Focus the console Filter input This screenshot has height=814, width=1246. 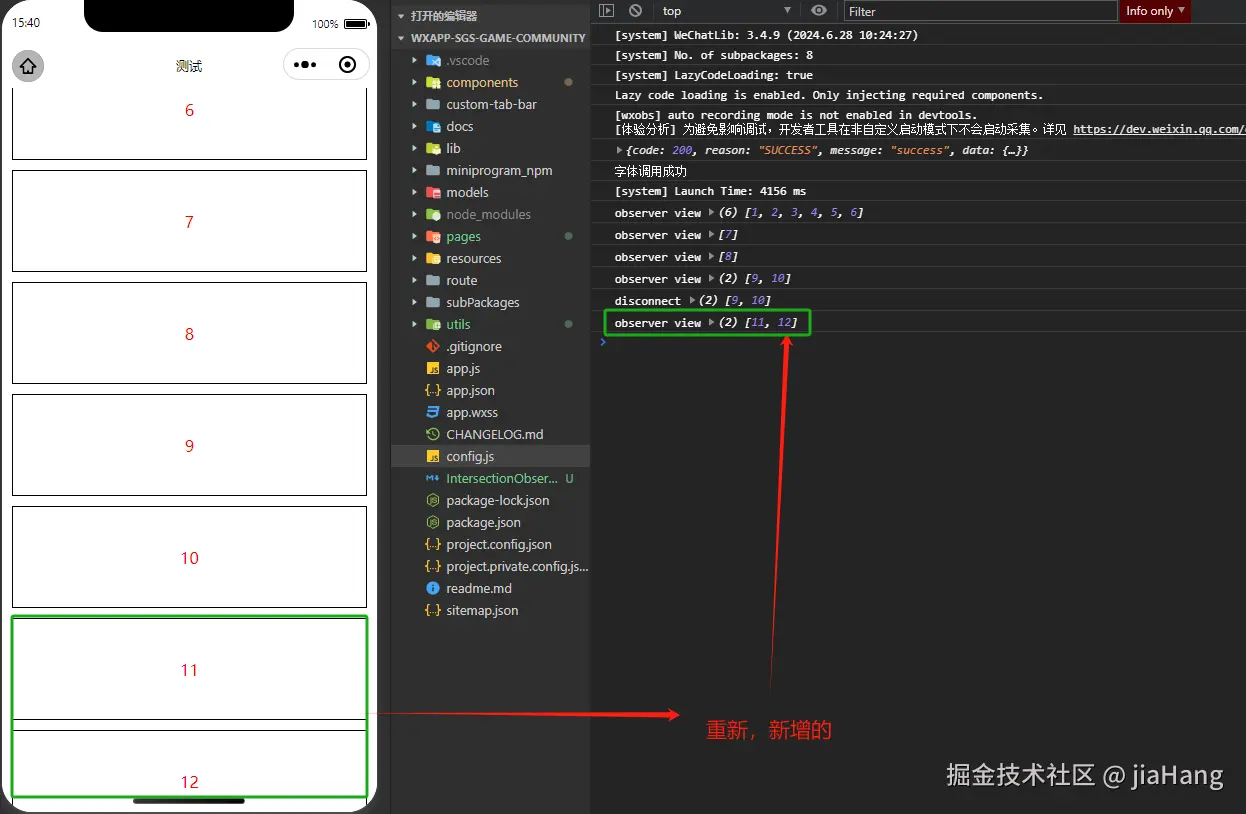click(980, 11)
